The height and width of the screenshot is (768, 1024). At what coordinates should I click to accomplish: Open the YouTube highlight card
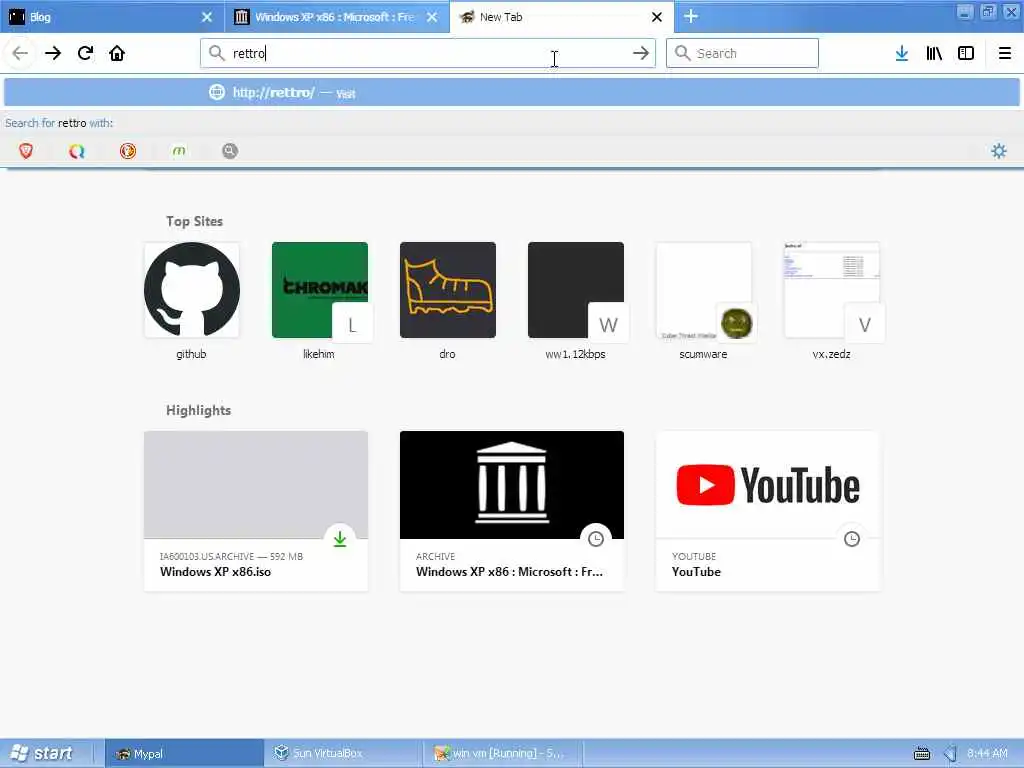[x=768, y=511]
